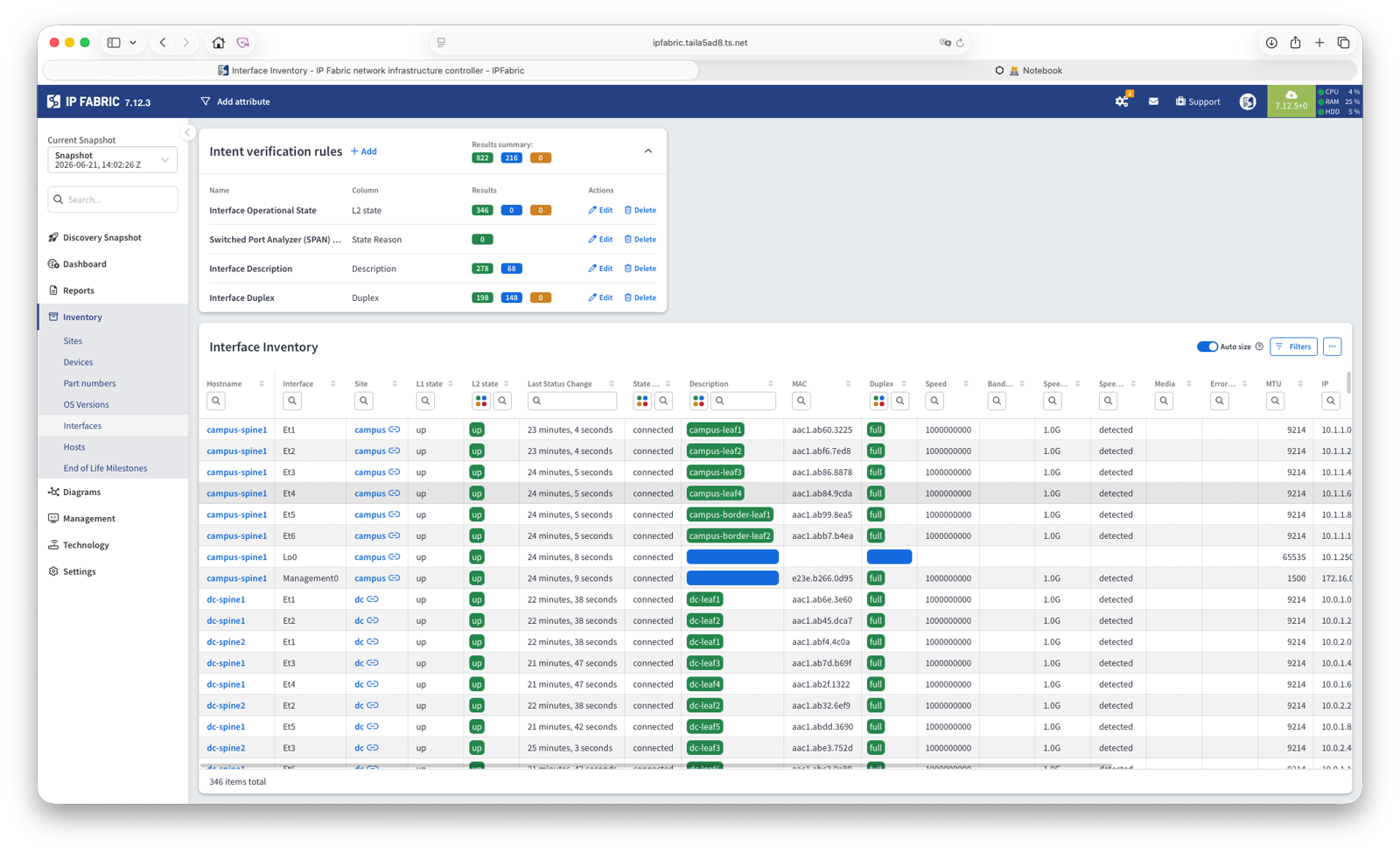Reload the page with the refresh icon
This screenshot has height=853, width=1400.
coord(960,43)
